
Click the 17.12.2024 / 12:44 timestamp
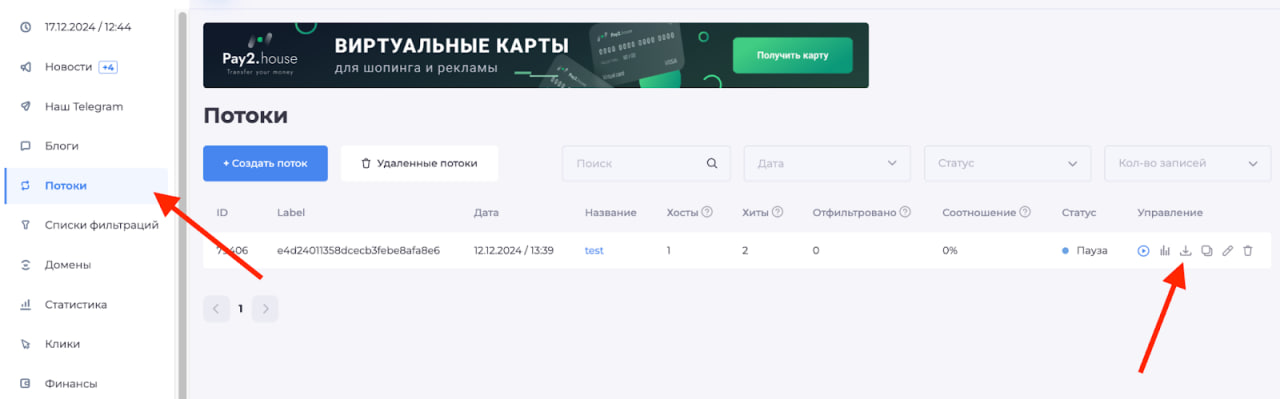(88, 27)
